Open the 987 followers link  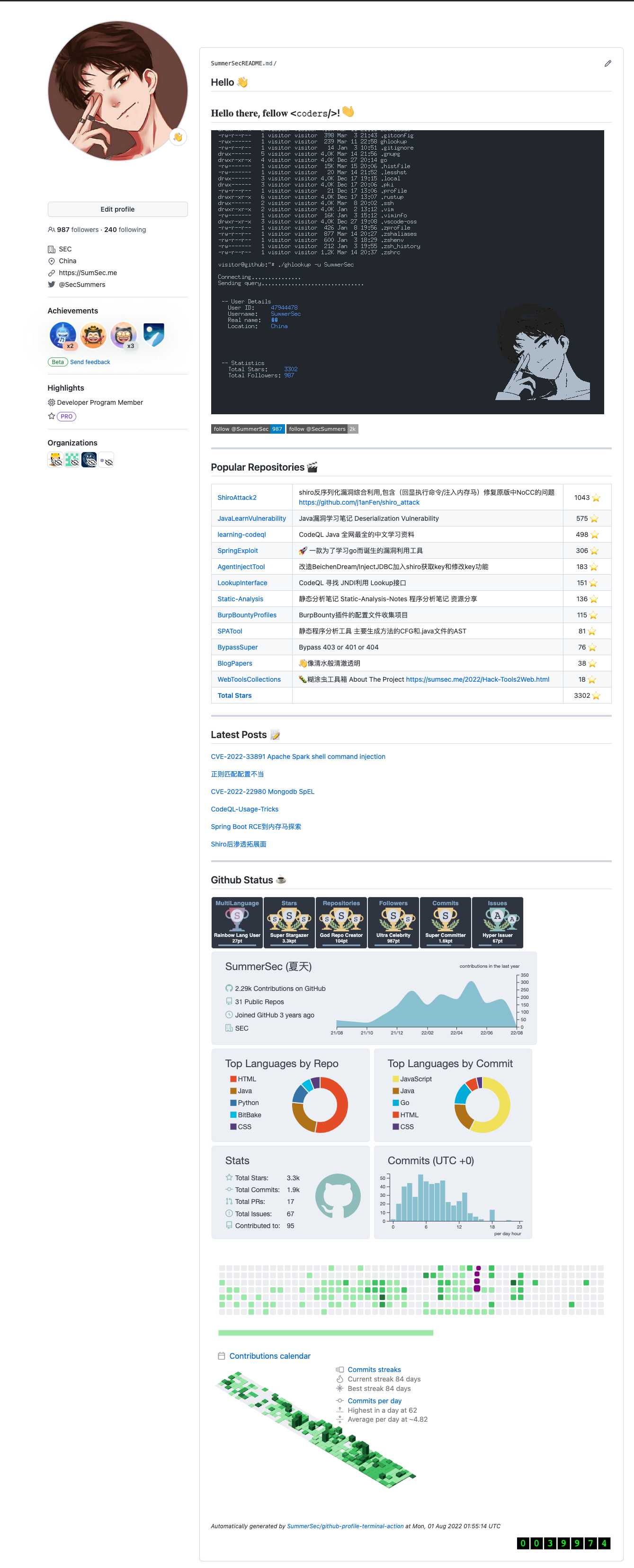pos(77,230)
